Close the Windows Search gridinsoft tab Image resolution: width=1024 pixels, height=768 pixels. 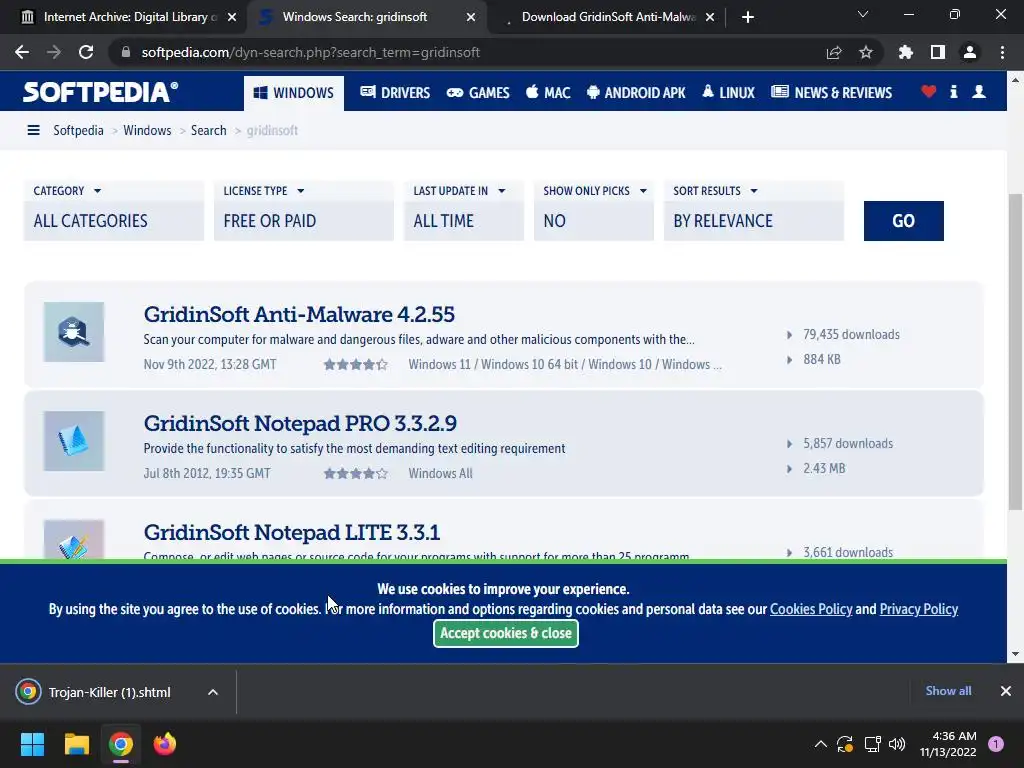pos(471,17)
